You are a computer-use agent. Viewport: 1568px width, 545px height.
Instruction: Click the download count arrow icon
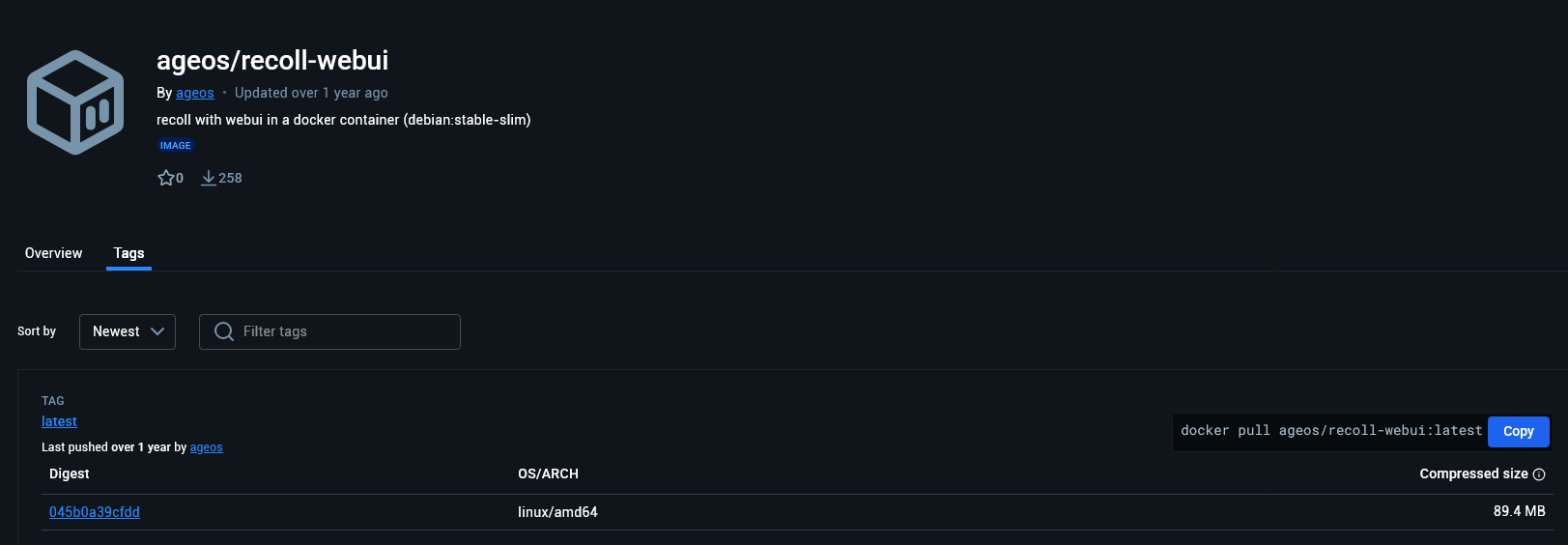[x=208, y=178]
